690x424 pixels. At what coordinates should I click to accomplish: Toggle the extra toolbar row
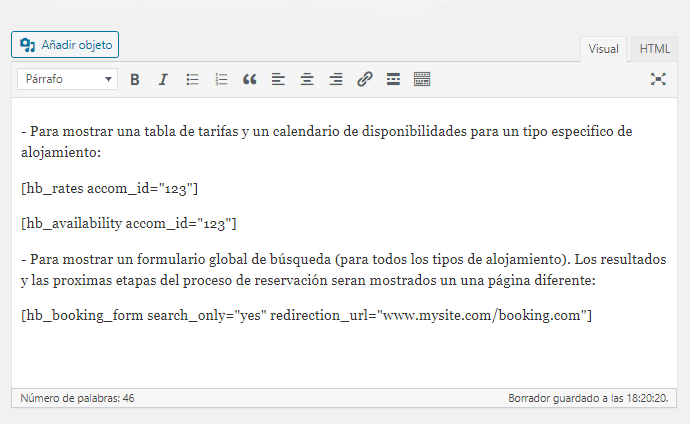point(422,79)
